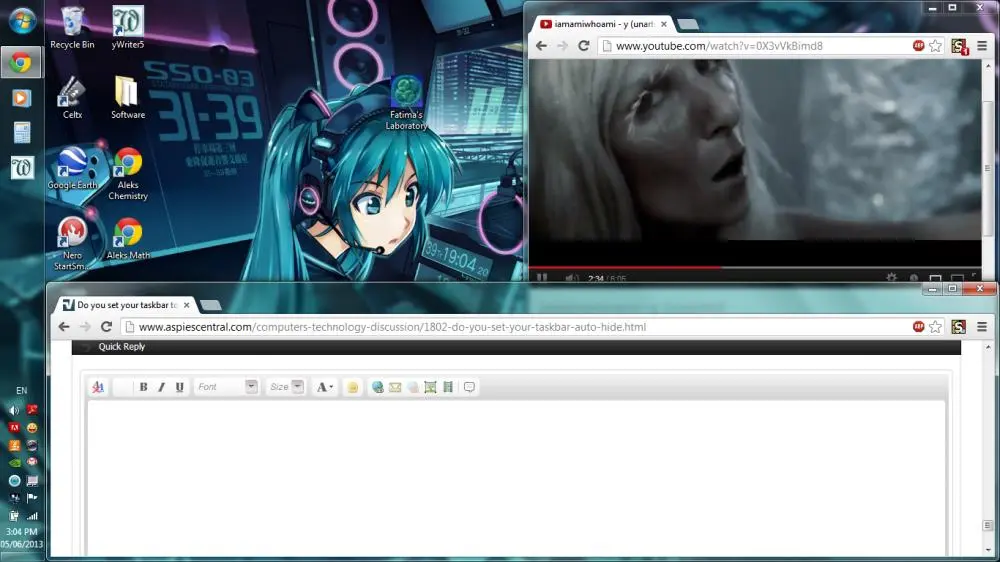The height and width of the screenshot is (562, 1000).
Task: Open yWriter pinned on the taskbar
Action: 22,168
